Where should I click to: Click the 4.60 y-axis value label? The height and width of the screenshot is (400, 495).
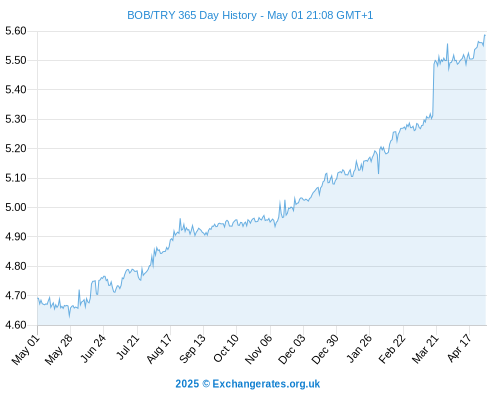click(x=16, y=325)
